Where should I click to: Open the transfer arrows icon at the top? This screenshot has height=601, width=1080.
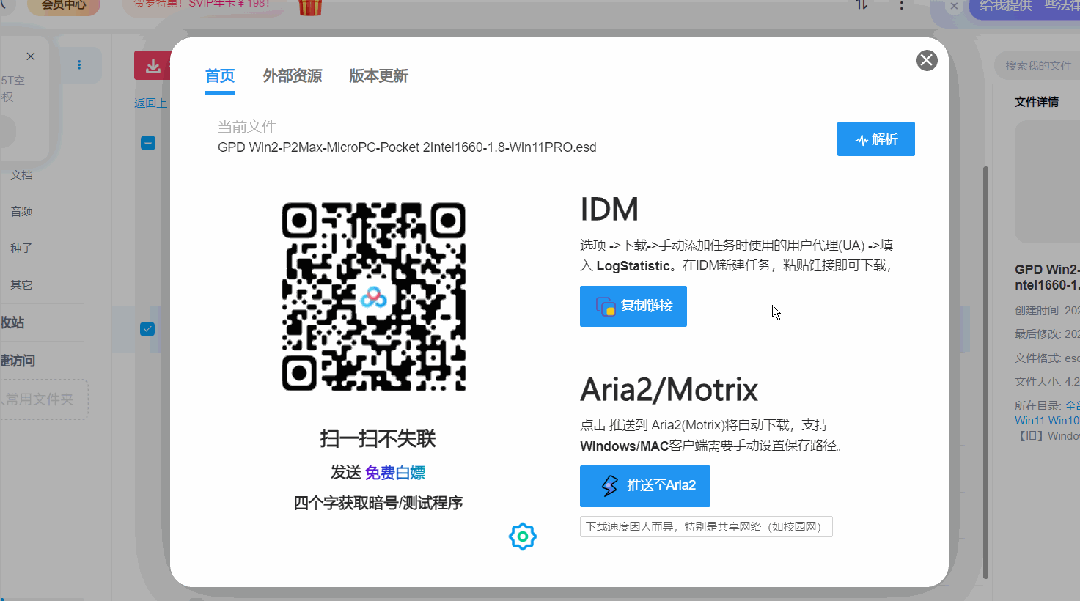[x=862, y=5]
